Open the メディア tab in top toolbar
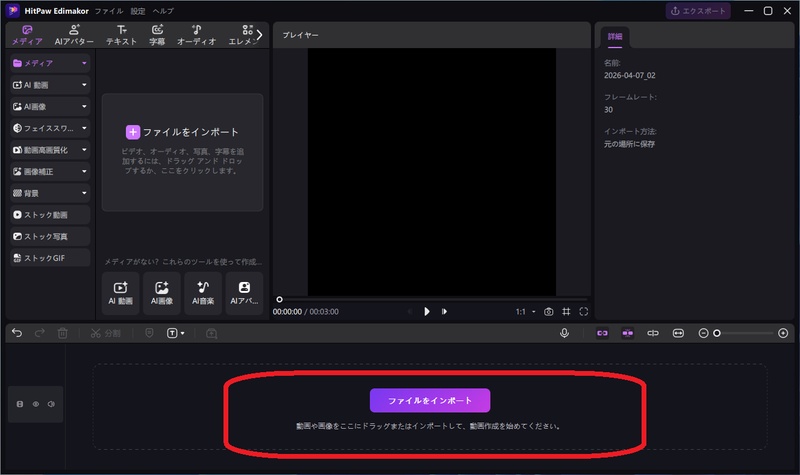The width and height of the screenshot is (800, 475). coord(27,35)
